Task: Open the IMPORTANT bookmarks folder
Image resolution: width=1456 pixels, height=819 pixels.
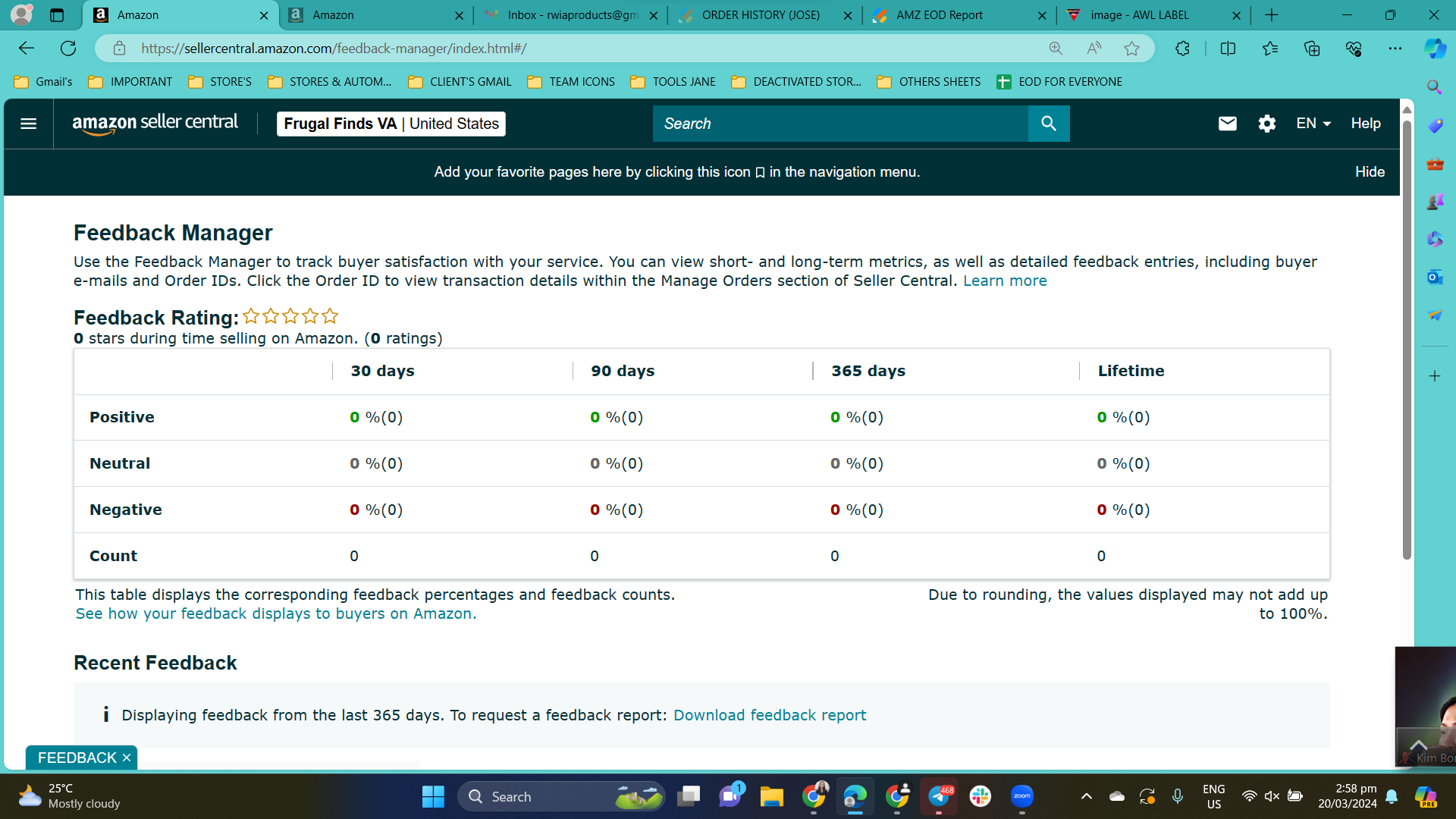Action: coord(130,82)
